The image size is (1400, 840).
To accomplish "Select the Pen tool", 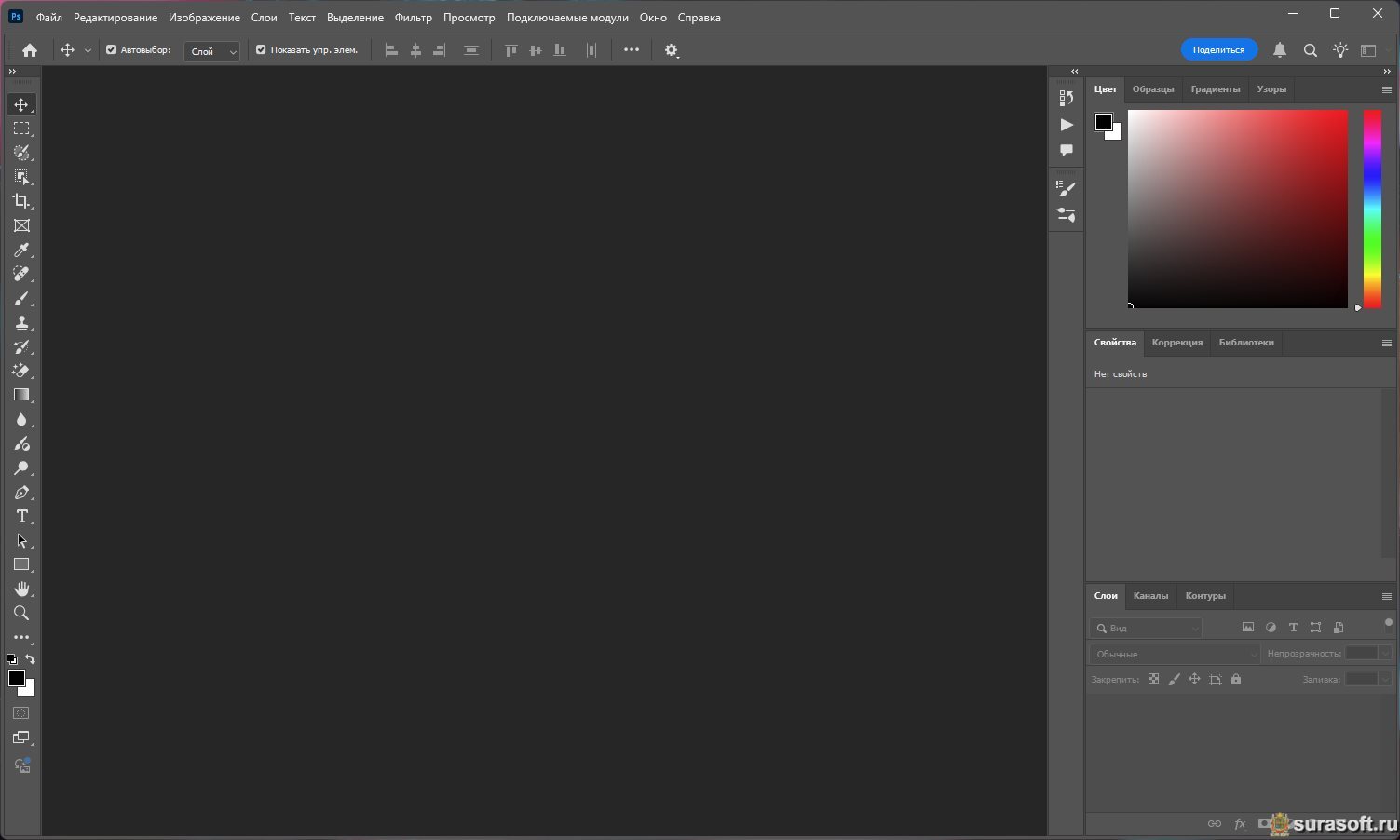I will 21,493.
